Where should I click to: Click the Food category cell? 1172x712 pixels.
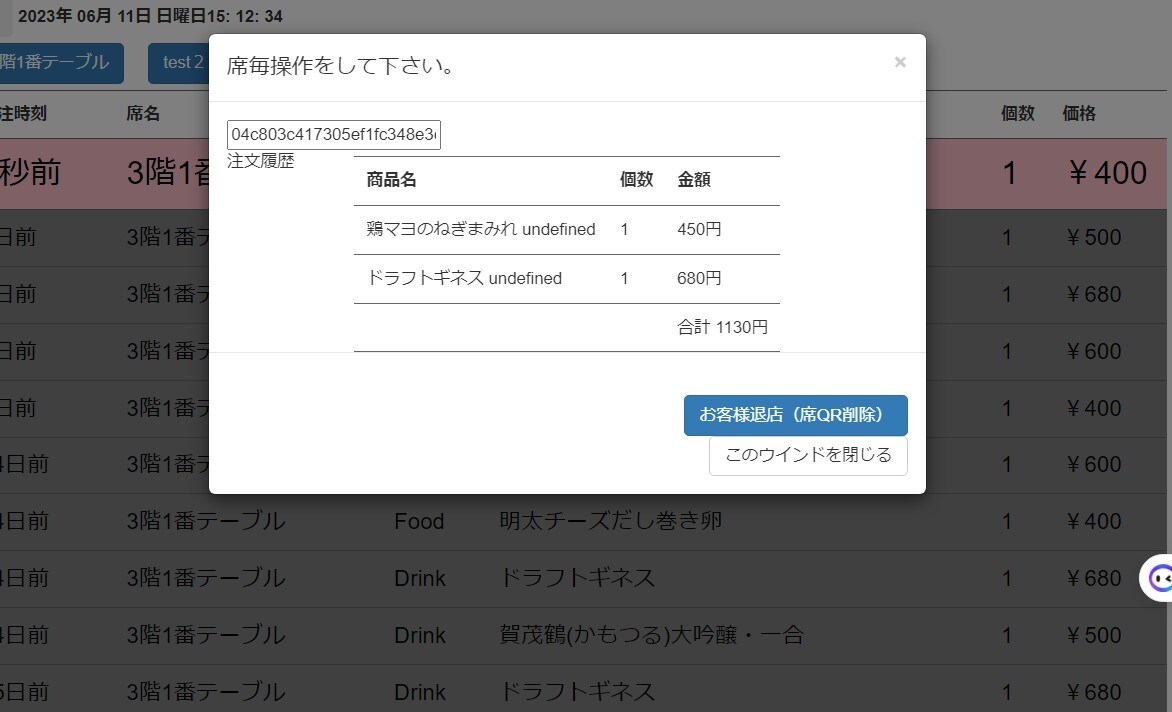[x=419, y=521]
